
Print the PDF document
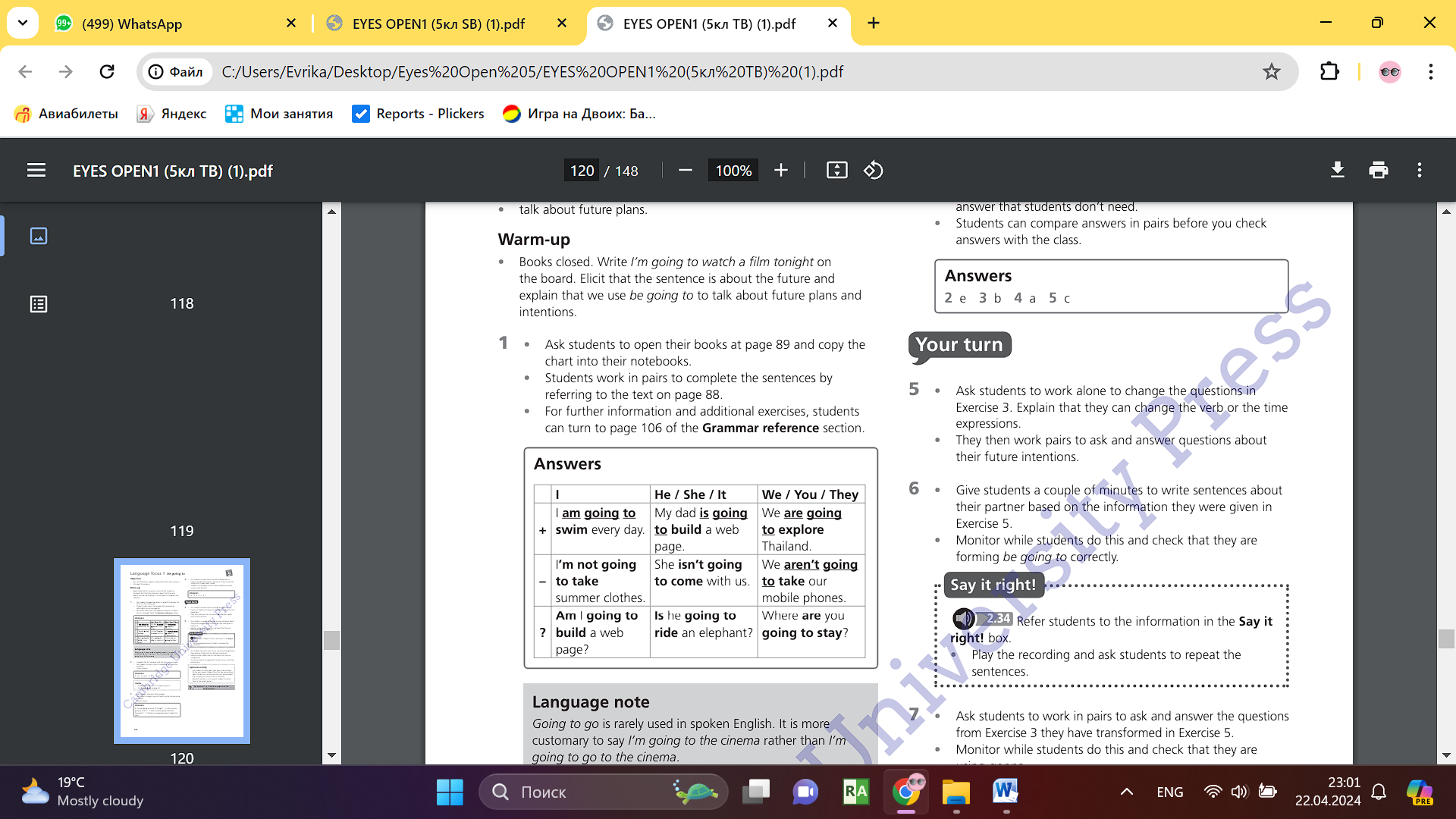pos(1379,171)
